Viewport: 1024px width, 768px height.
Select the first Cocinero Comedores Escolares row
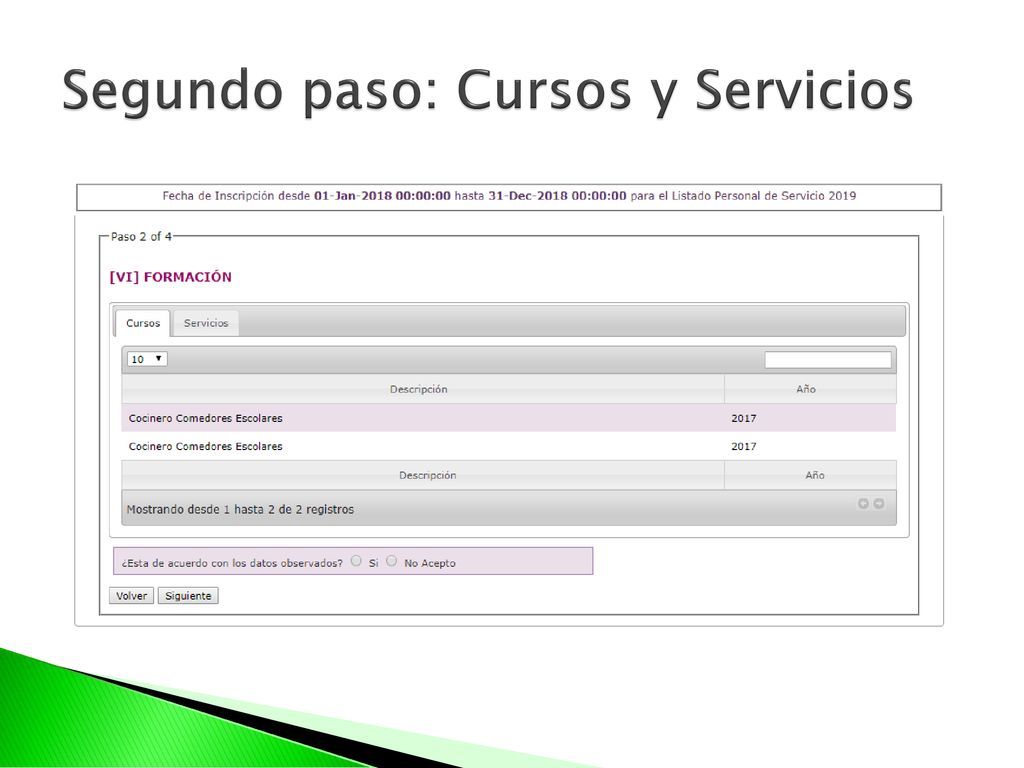(508, 418)
